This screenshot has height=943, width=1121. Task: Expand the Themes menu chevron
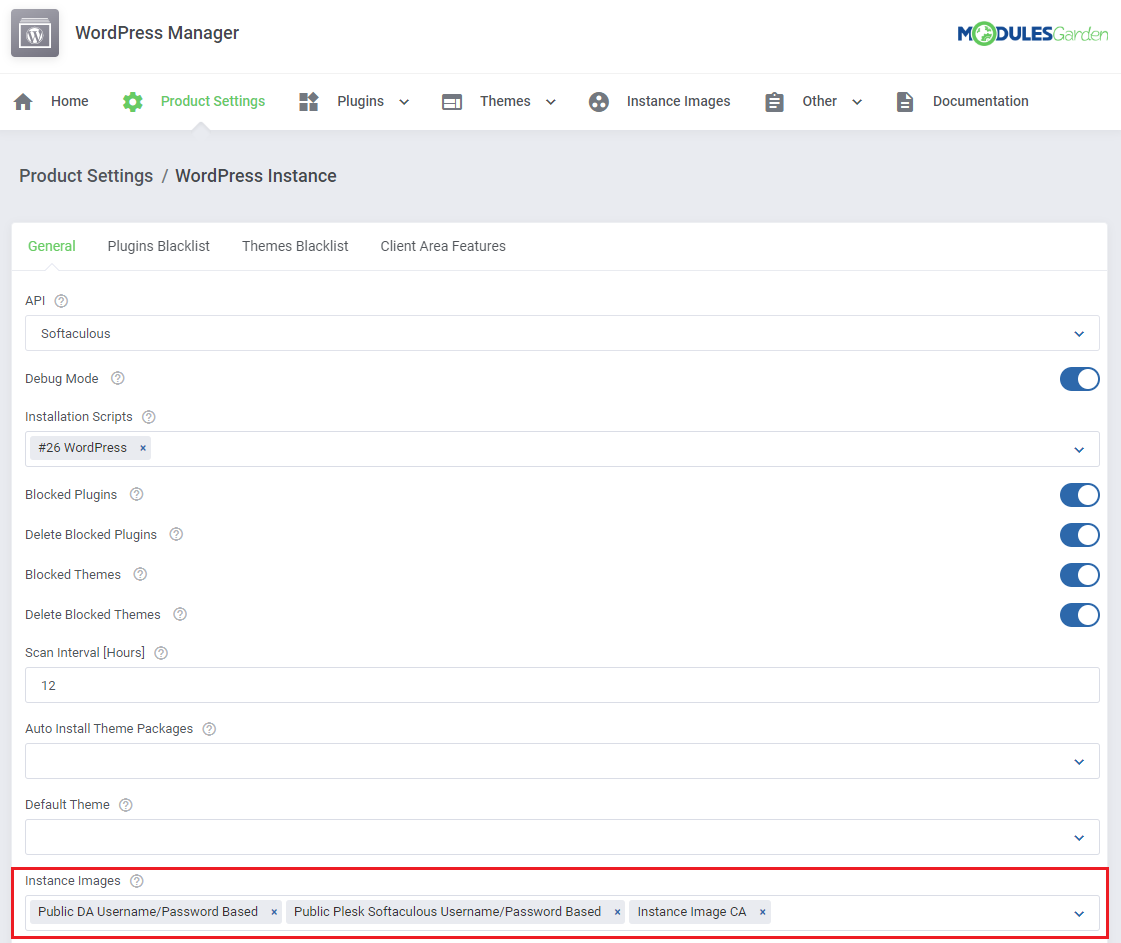[x=550, y=102]
